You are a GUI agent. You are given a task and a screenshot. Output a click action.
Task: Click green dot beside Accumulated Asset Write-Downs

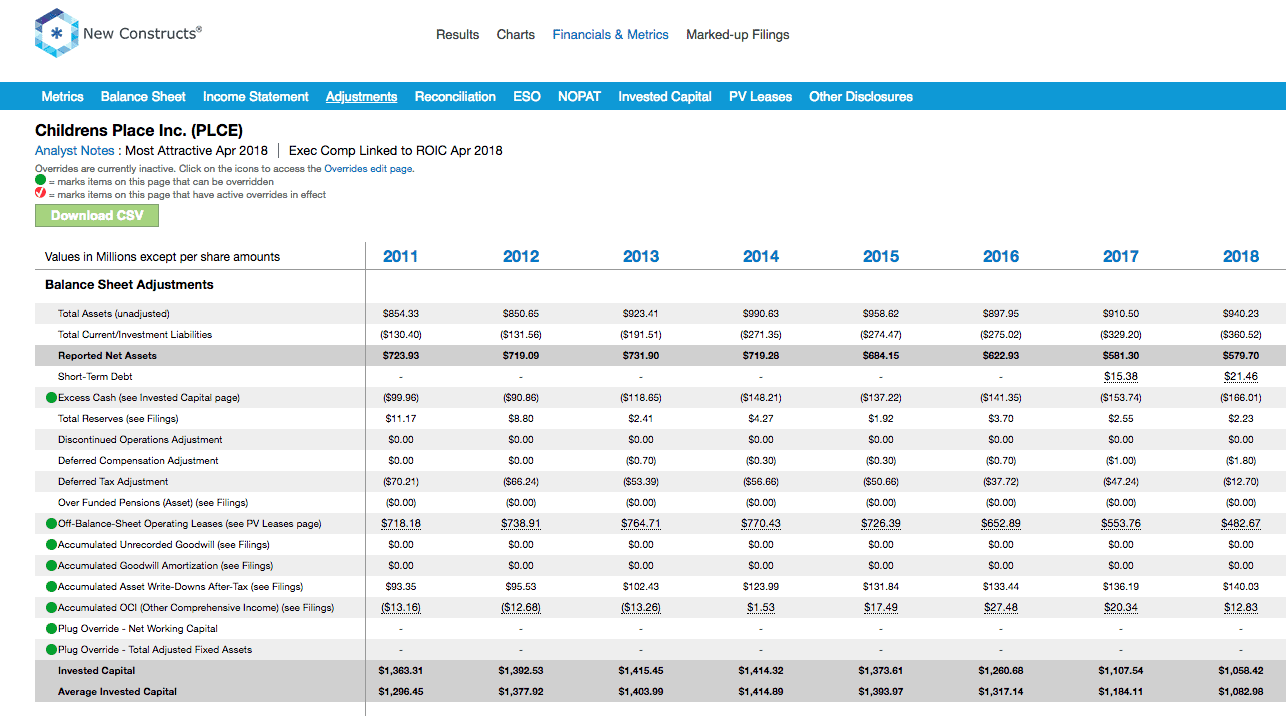coord(51,587)
